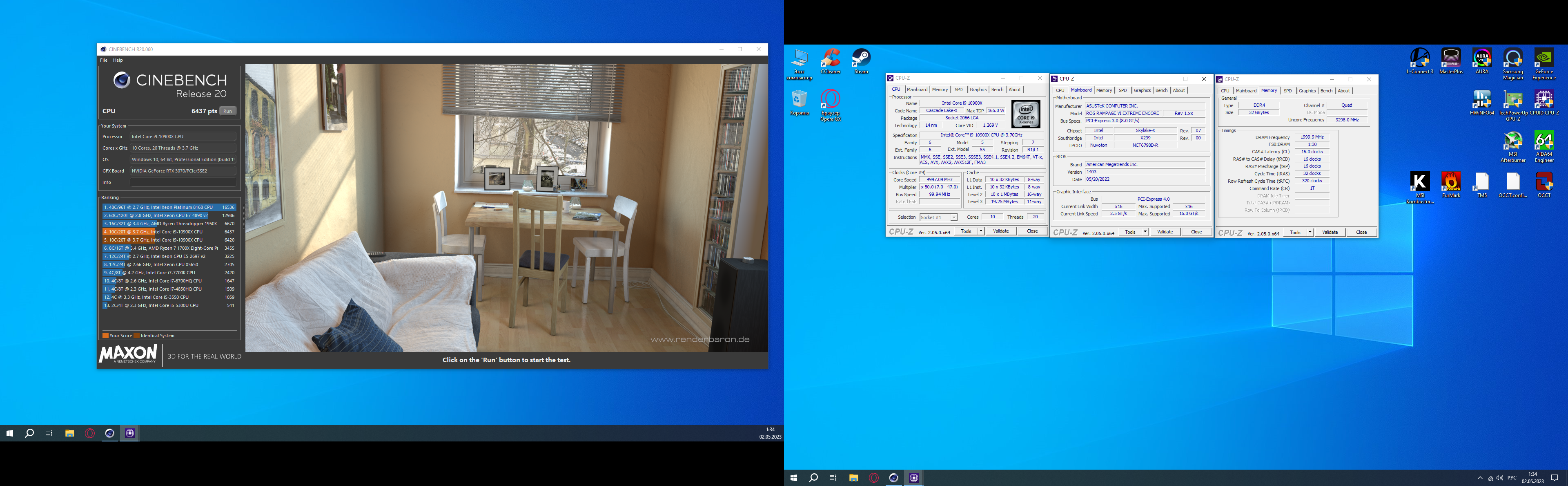Open Tools dropdown arrow in CPU-tab CPU-Z window

click(x=980, y=231)
